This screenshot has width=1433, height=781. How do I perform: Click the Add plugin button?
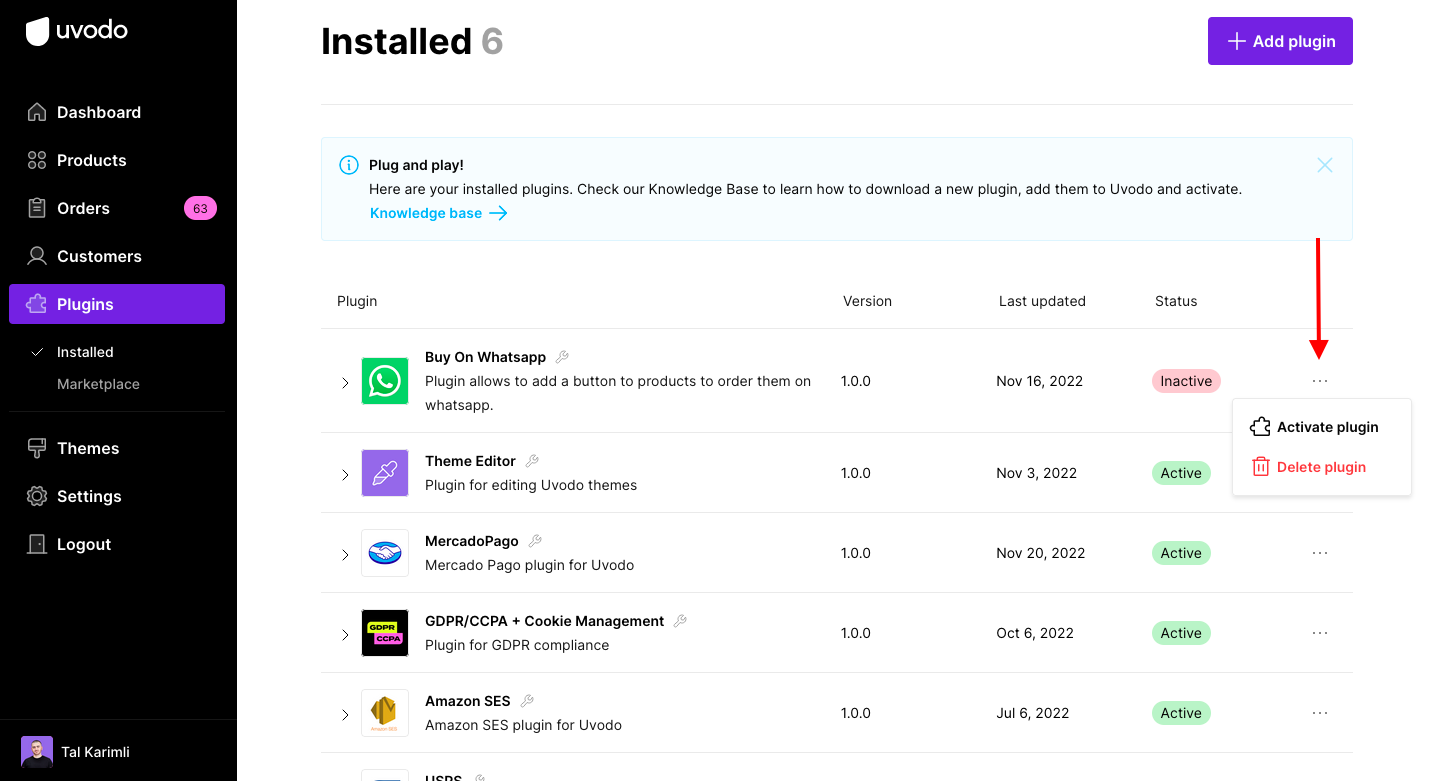tap(1280, 41)
